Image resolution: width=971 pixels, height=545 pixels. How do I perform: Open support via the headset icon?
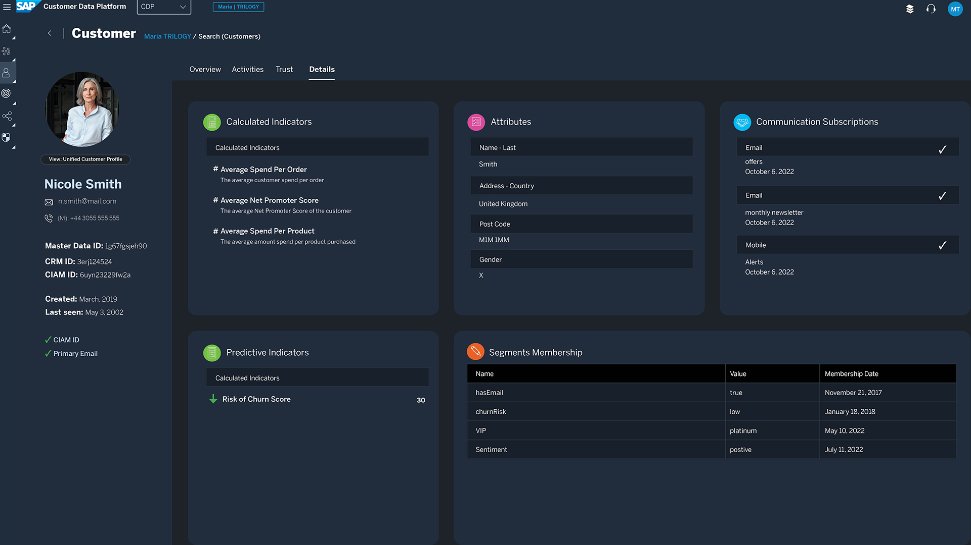coord(931,8)
